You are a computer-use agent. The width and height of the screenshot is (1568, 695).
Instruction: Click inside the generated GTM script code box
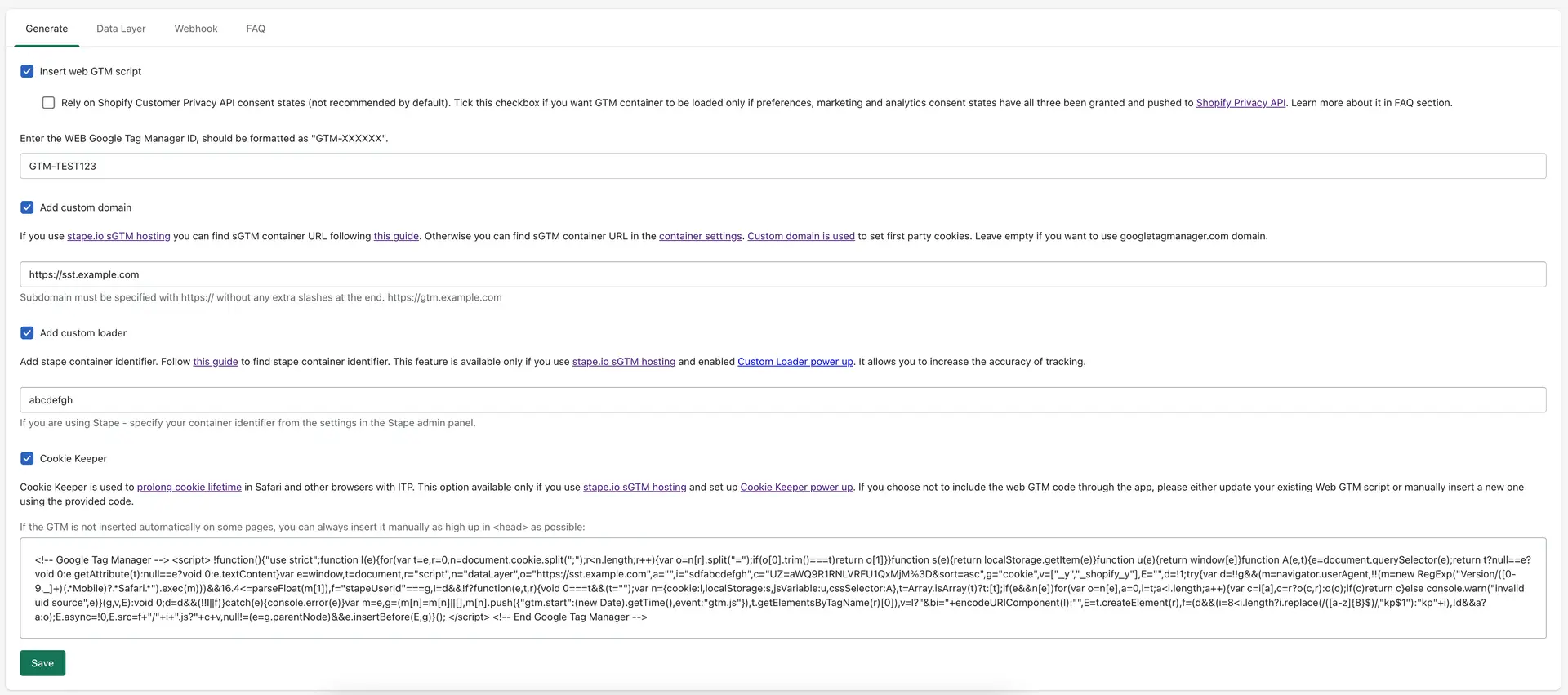point(782,588)
